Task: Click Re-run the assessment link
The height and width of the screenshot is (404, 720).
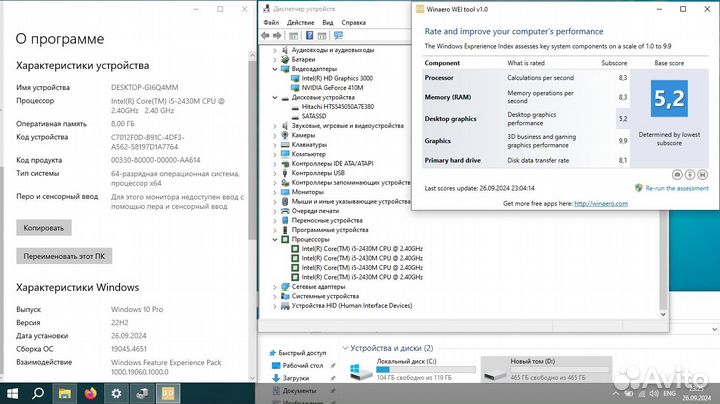Action: [x=677, y=188]
